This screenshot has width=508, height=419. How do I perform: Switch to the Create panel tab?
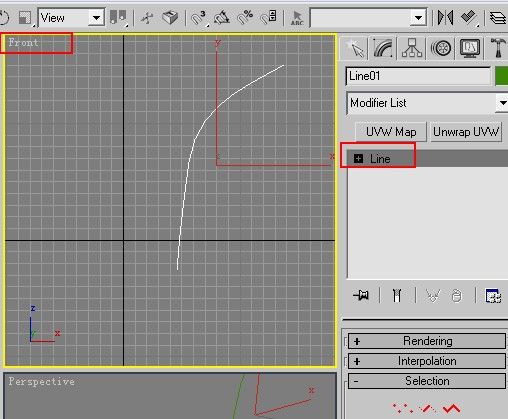tap(354, 48)
